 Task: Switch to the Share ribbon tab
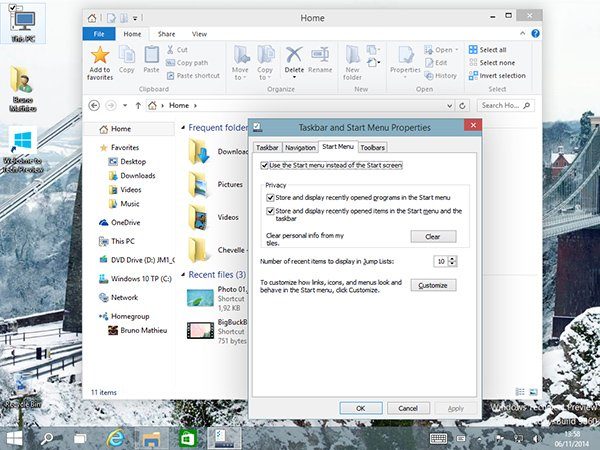click(x=166, y=34)
